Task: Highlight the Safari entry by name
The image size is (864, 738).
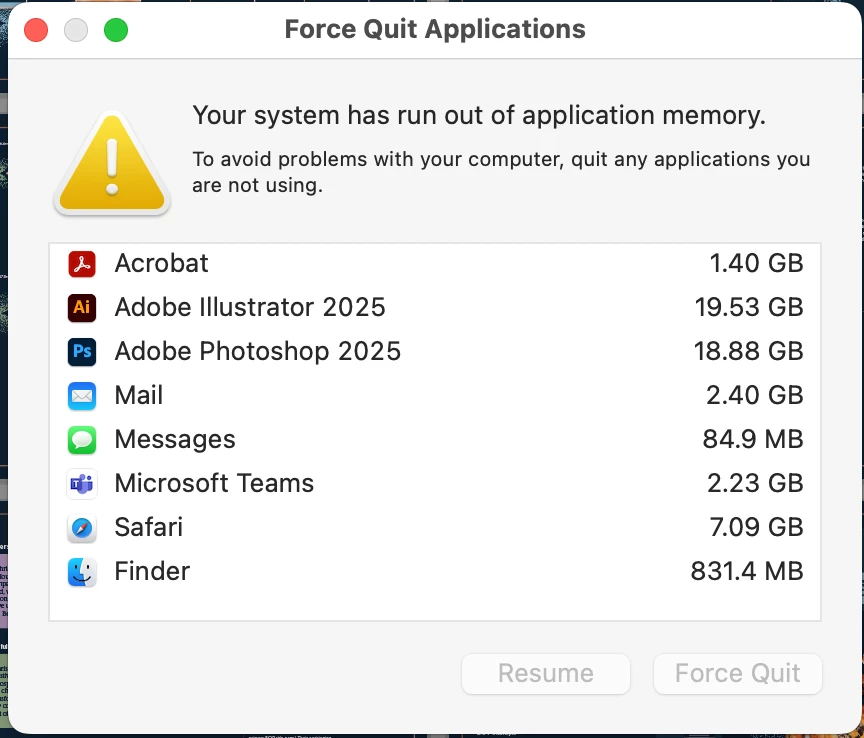Action: tap(149, 528)
